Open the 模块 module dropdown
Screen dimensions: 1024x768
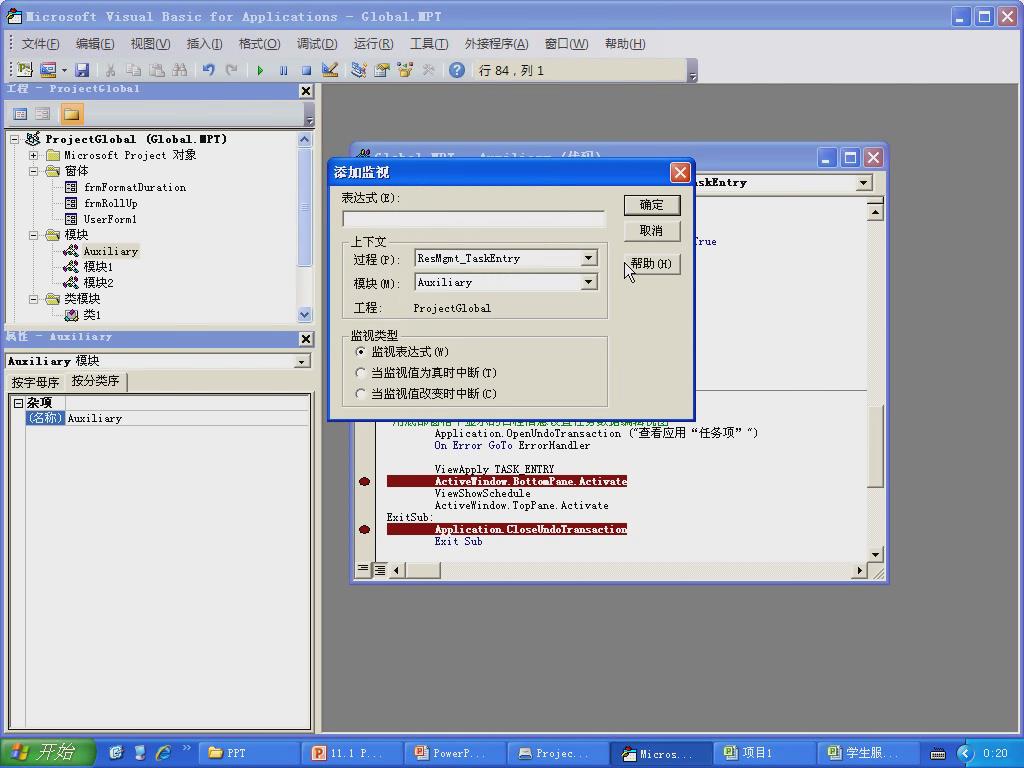(x=588, y=282)
